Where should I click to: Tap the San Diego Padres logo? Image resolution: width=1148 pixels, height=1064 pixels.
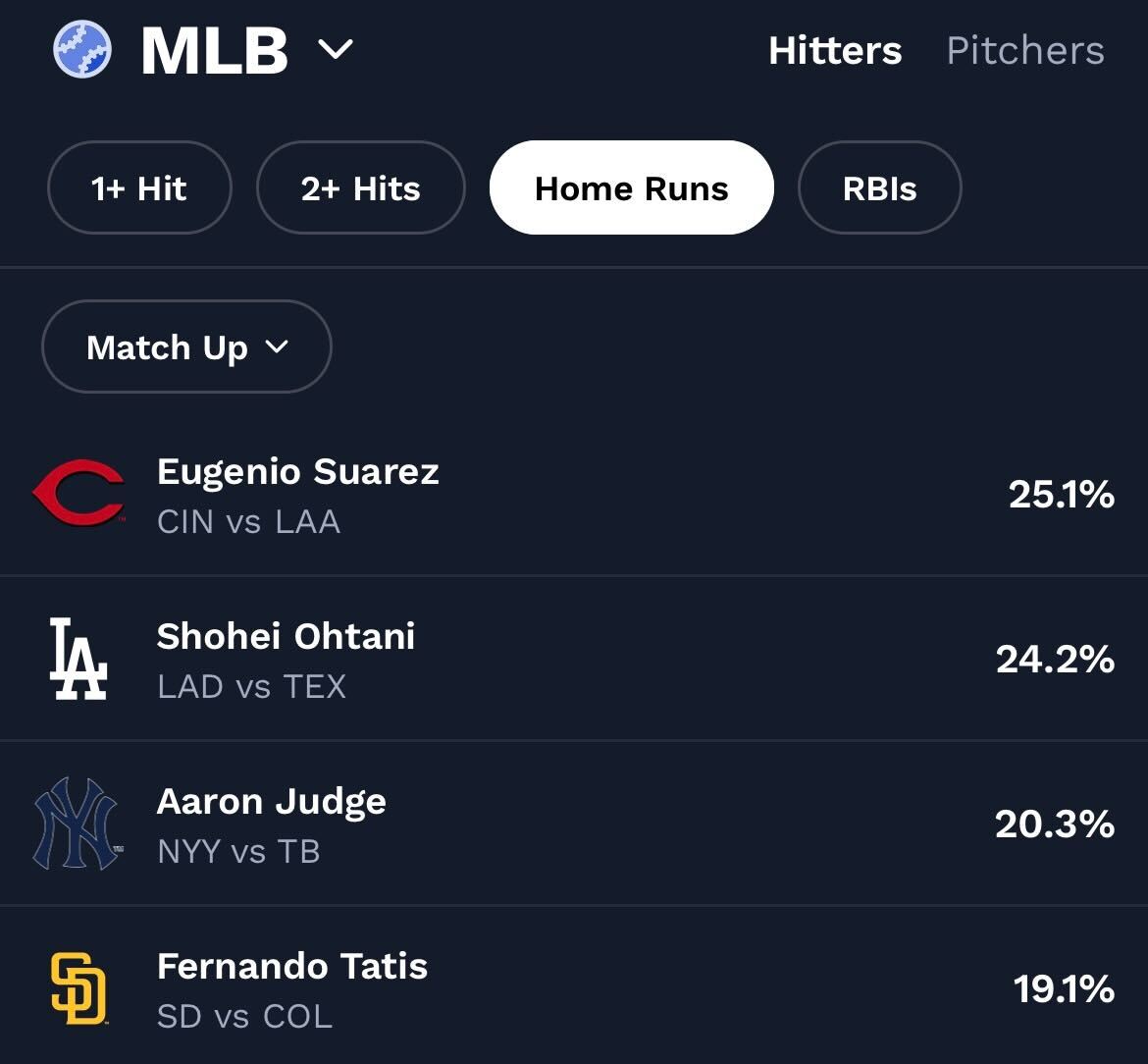tap(78, 988)
